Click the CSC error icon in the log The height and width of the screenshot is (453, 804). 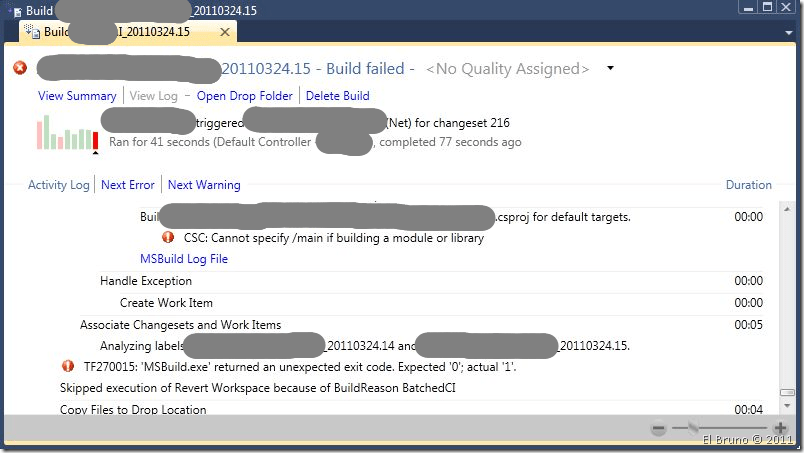168,238
